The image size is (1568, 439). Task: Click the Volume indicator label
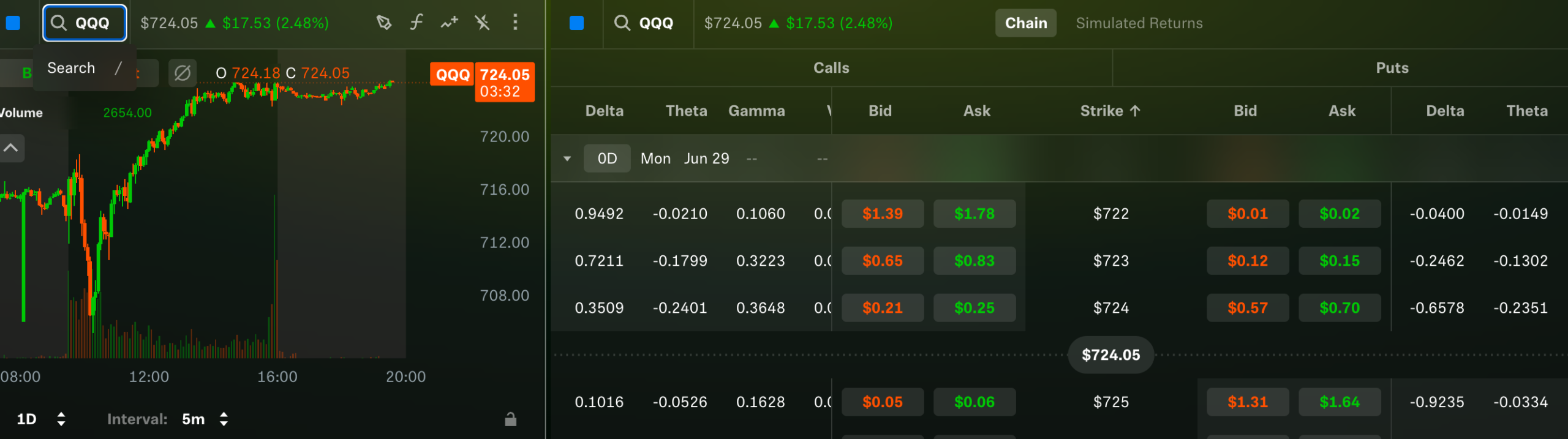[21, 113]
